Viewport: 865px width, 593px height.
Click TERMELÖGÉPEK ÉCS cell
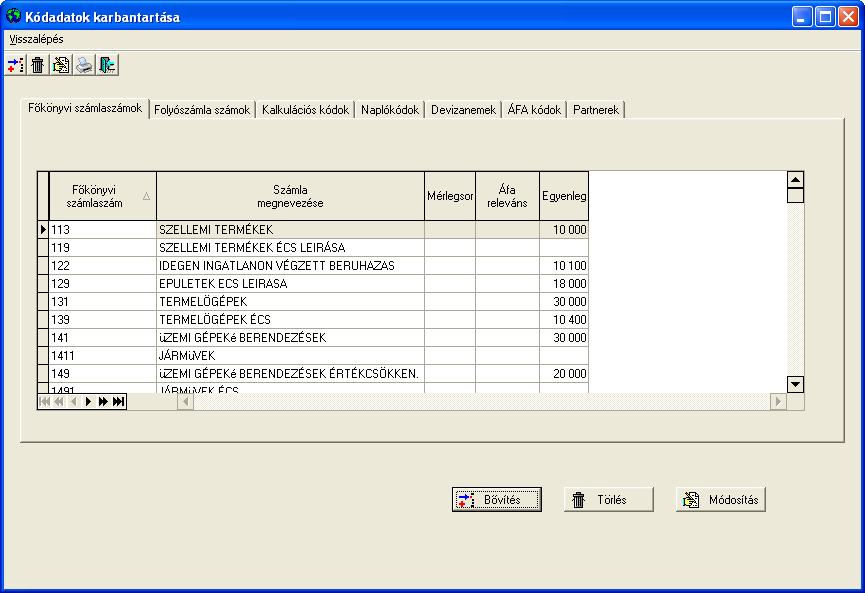(290, 319)
